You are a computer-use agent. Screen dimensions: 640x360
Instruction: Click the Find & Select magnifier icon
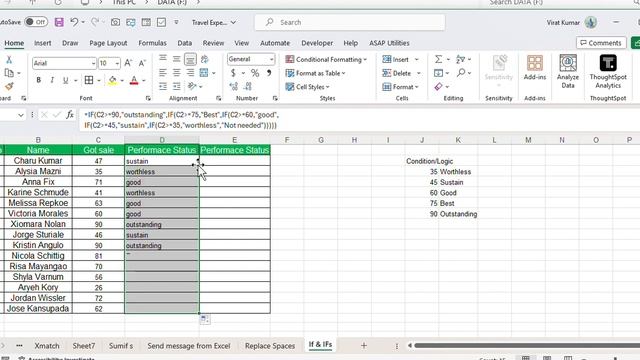click(x=461, y=73)
